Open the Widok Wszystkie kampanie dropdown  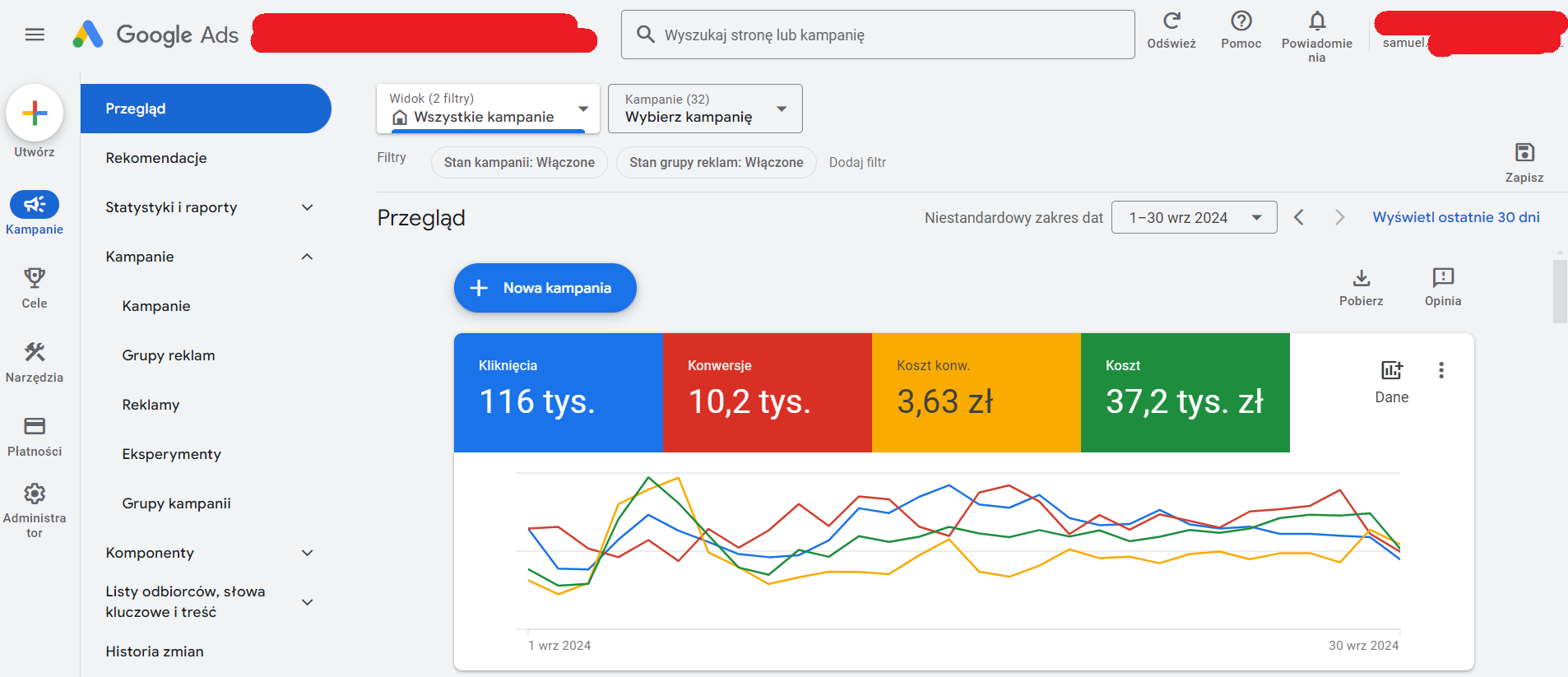[488, 109]
